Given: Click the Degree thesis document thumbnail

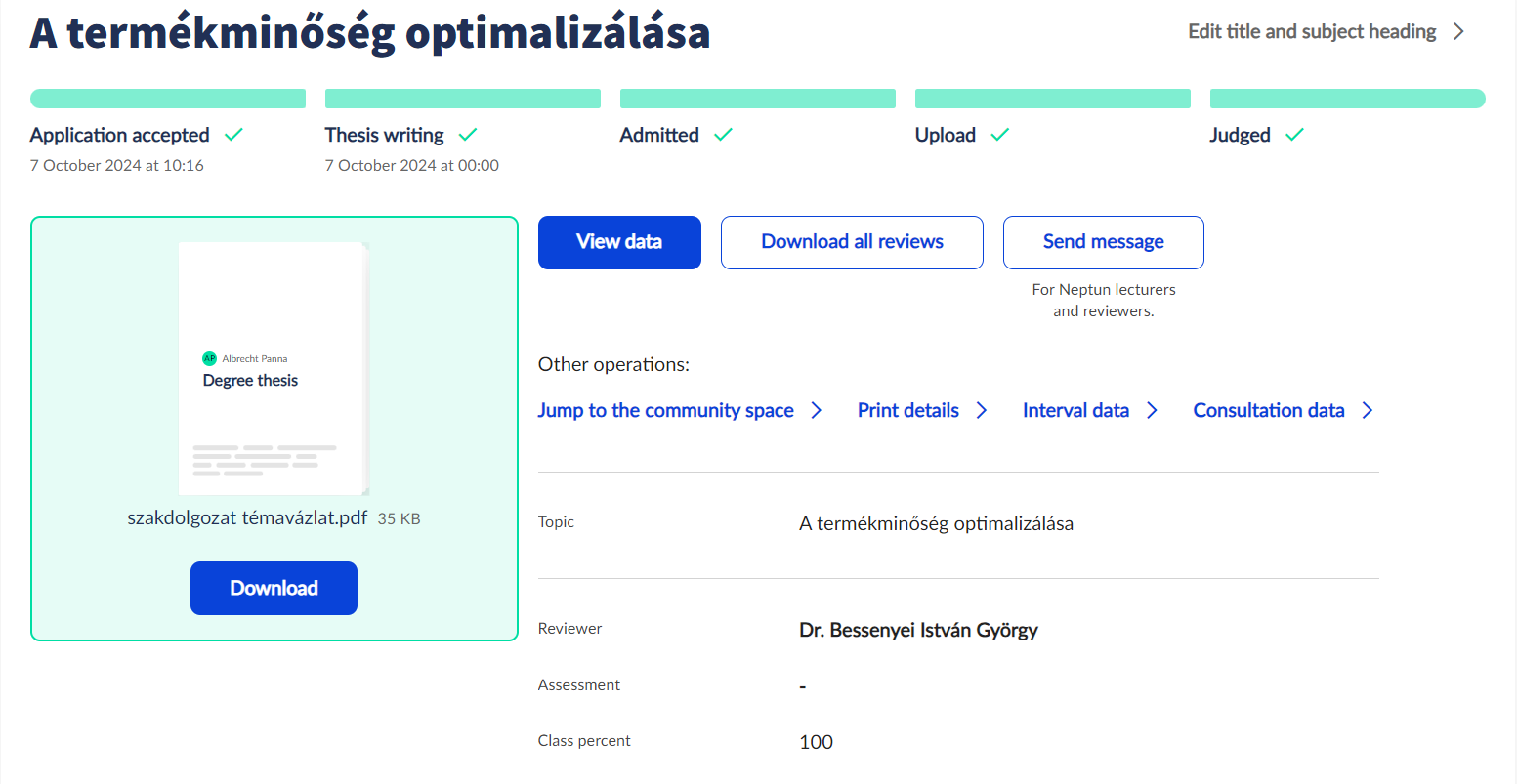Looking at the screenshot, I should point(274,368).
